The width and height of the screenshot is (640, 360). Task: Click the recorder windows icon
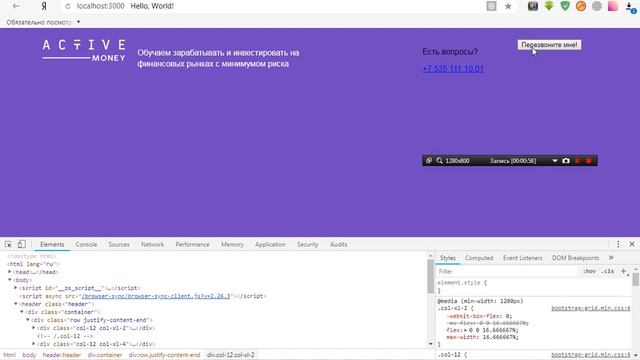429,160
